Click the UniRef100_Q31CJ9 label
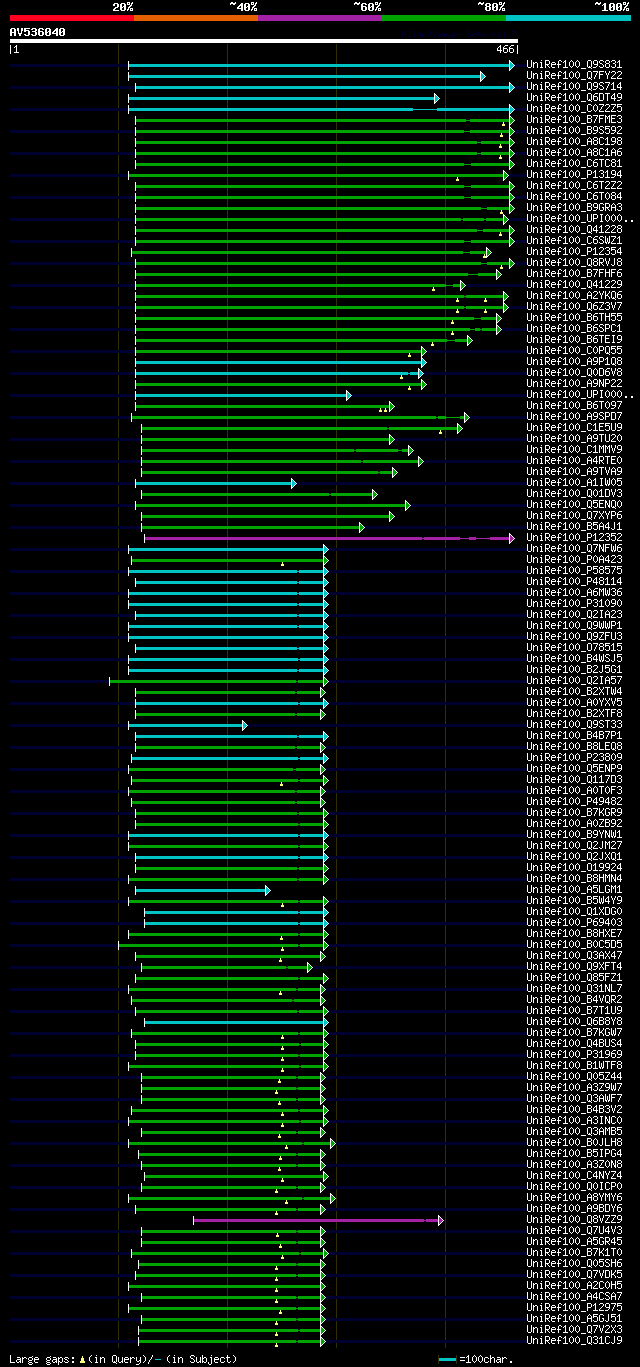The width and height of the screenshot is (640, 1367). click(574, 1340)
